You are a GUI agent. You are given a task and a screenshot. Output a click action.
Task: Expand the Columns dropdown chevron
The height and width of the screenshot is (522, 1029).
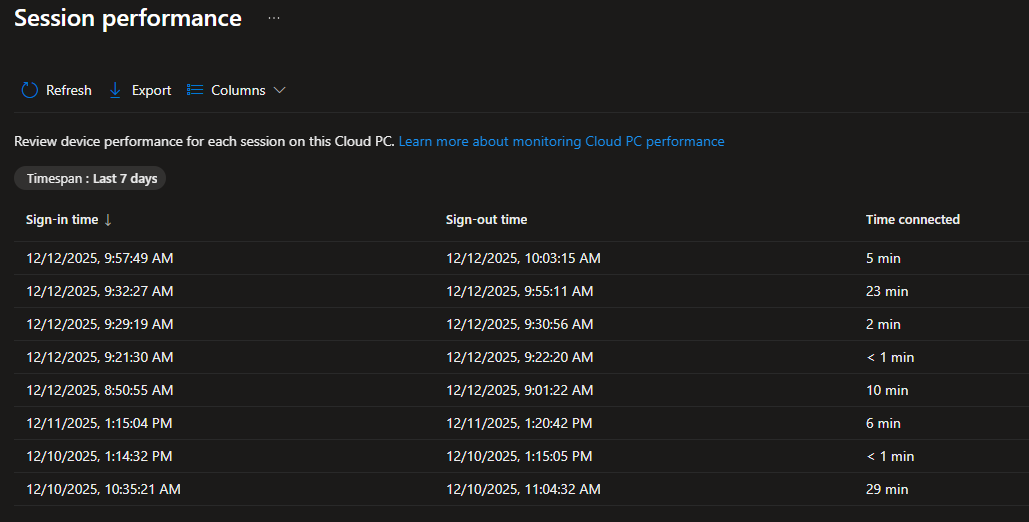[x=280, y=90]
